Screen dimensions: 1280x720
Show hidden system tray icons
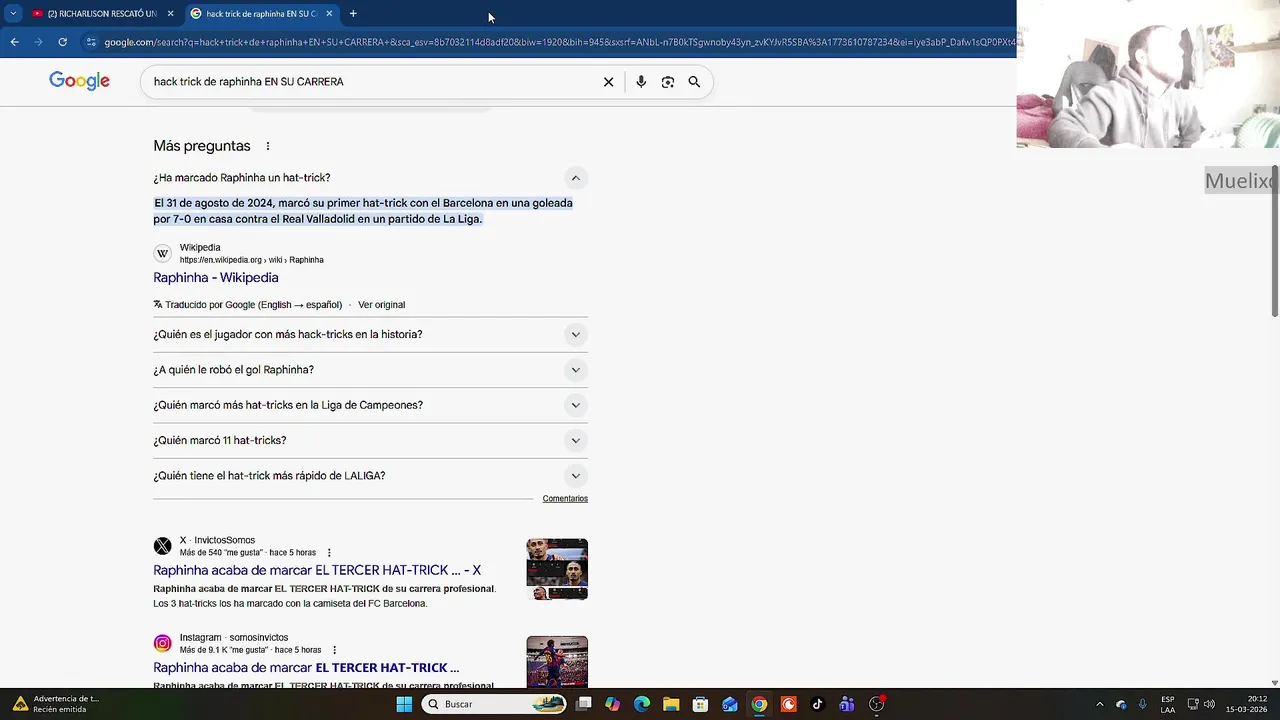1099,704
